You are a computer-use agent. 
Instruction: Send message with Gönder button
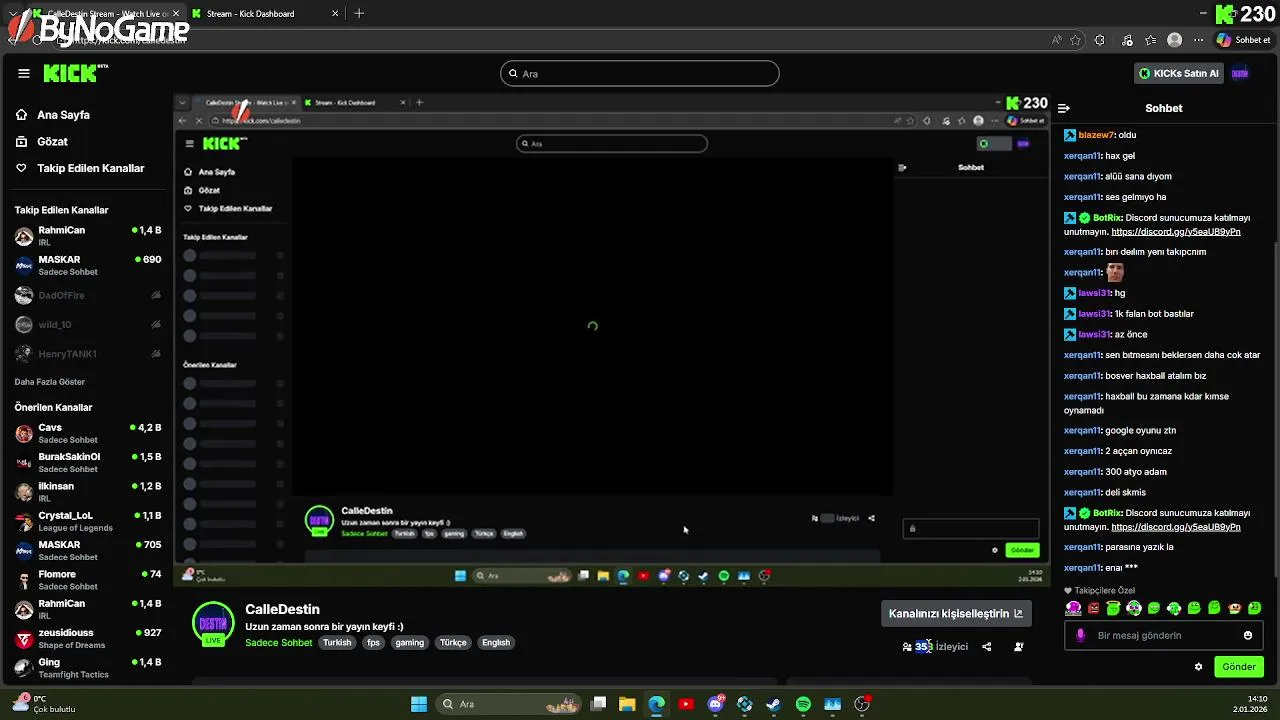click(x=1239, y=667)
